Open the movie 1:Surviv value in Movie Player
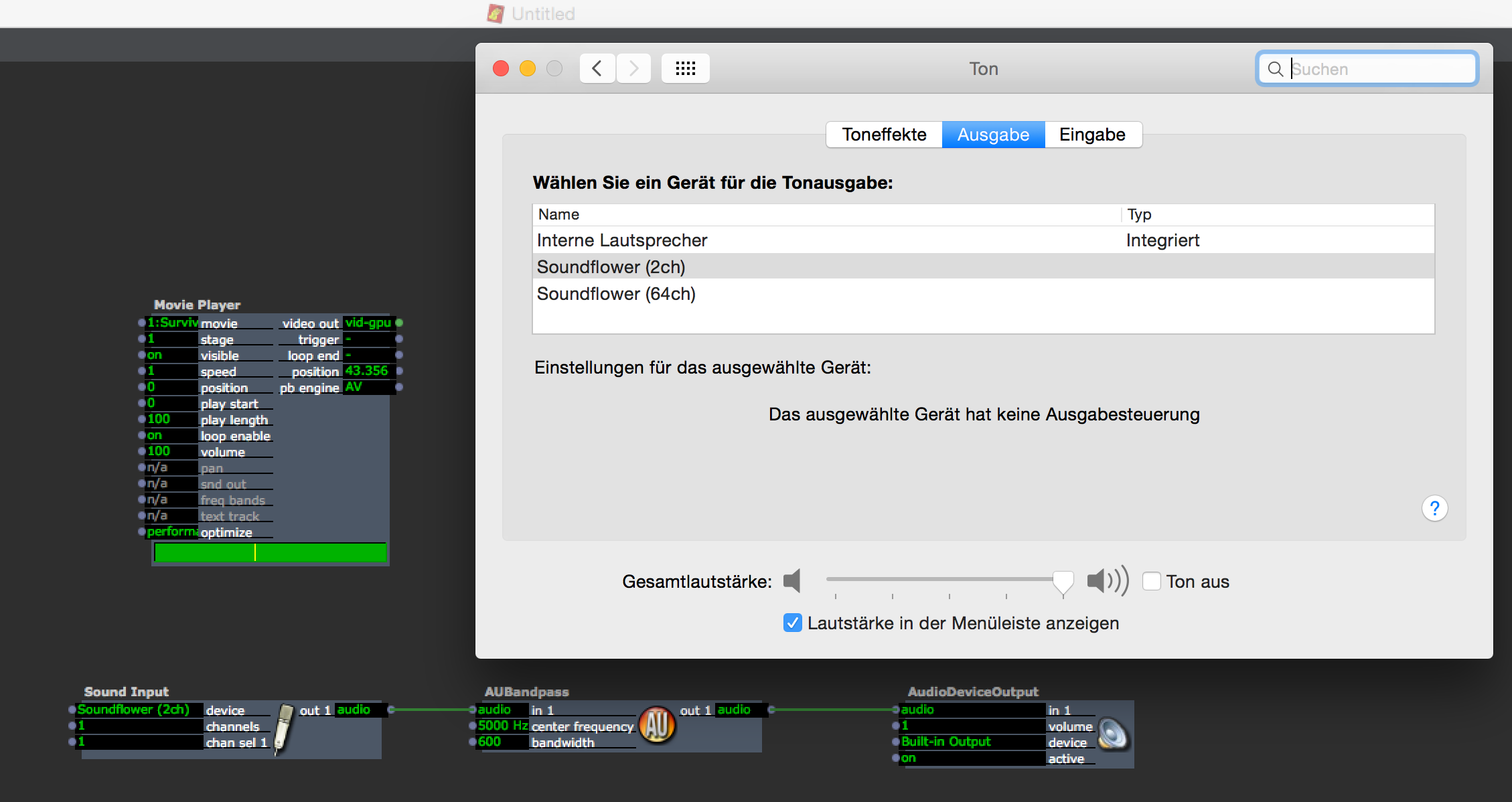Screen dimensions: 1512x802 click(x=172, y=323)
